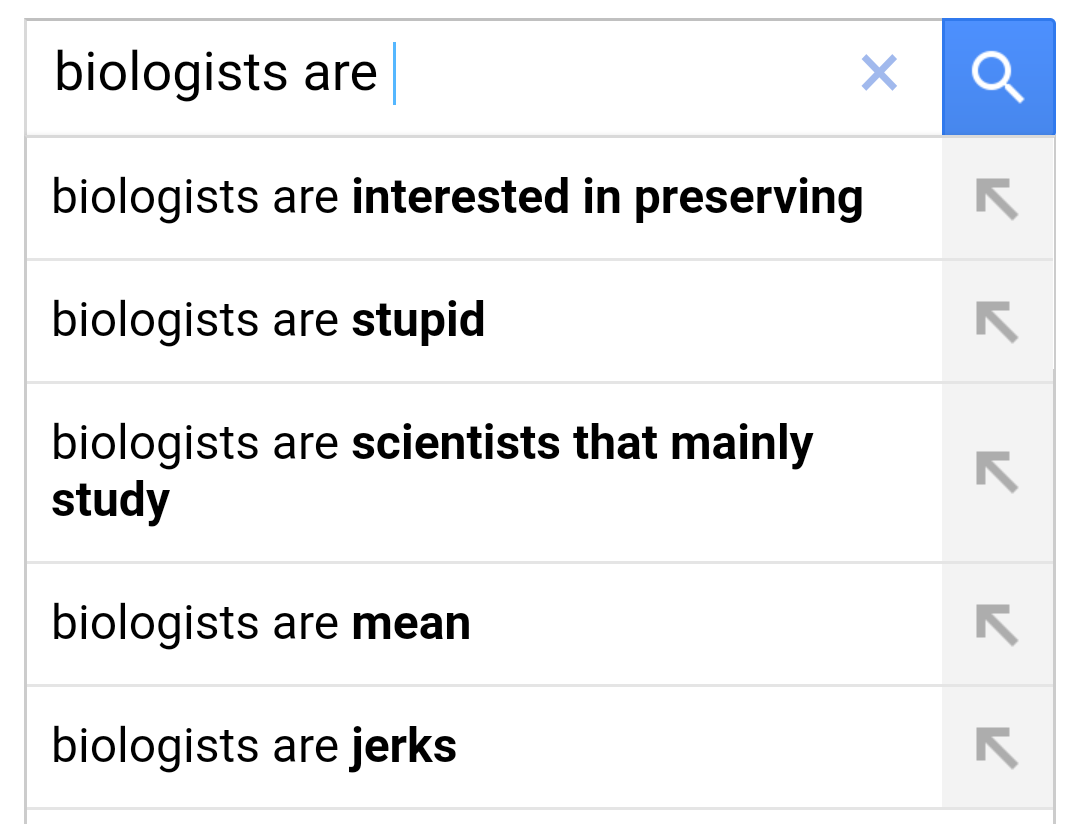Click the fill-in arrow next to 'biologists are stupid'
This screenshot has height=824, width=1080.
coord(997,322)
